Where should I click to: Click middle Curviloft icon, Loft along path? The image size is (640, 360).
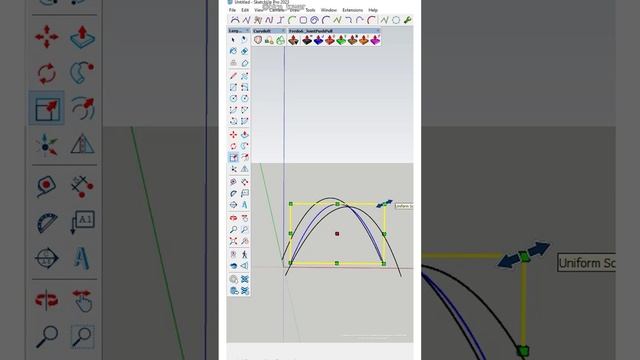click(x=269, y=40)
